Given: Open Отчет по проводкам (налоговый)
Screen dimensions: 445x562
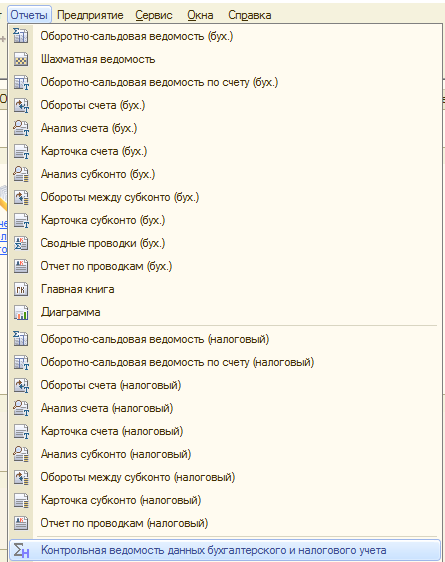Looking at the screenshot, I should point(225,523).
